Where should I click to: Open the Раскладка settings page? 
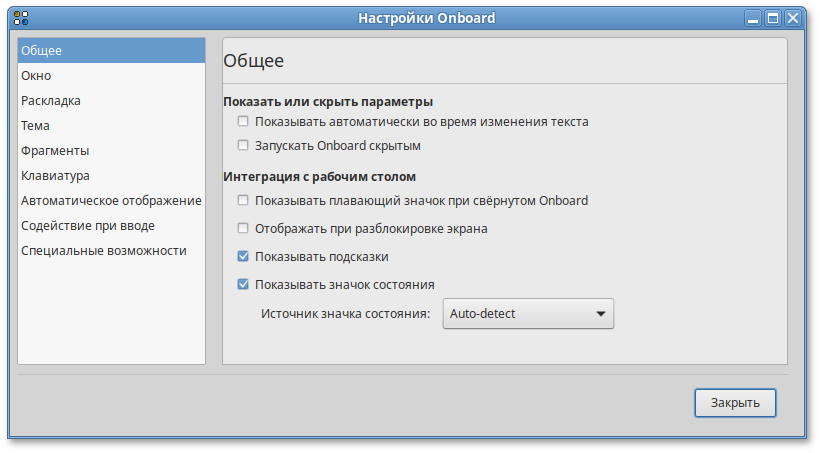(x=111, y=101)
